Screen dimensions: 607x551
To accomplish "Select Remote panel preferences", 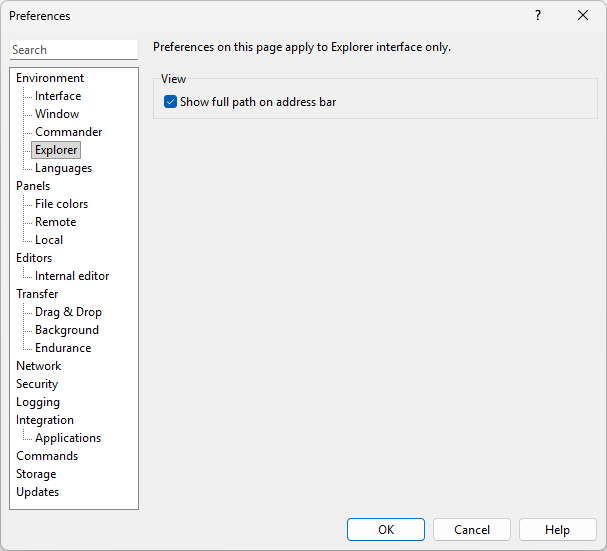I will [55, 222].
